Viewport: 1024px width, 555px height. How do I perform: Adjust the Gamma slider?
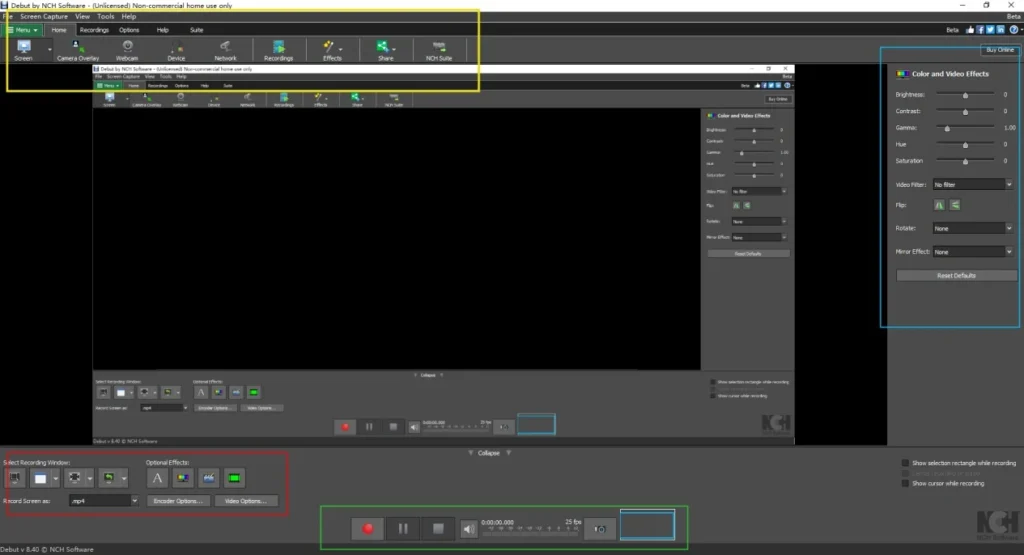coord(965,128)
